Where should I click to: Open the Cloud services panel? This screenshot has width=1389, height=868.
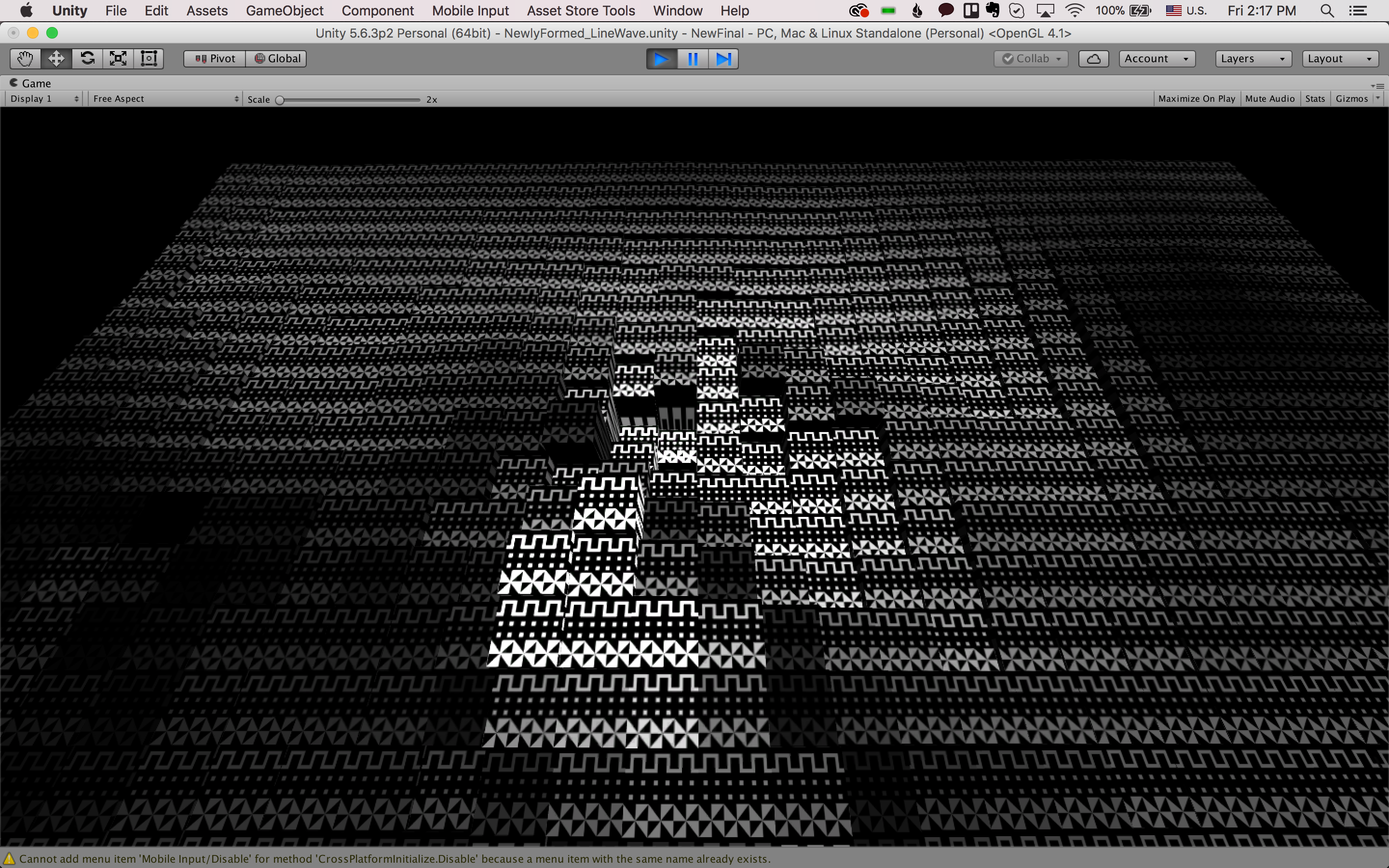(x=1093, y=58)
